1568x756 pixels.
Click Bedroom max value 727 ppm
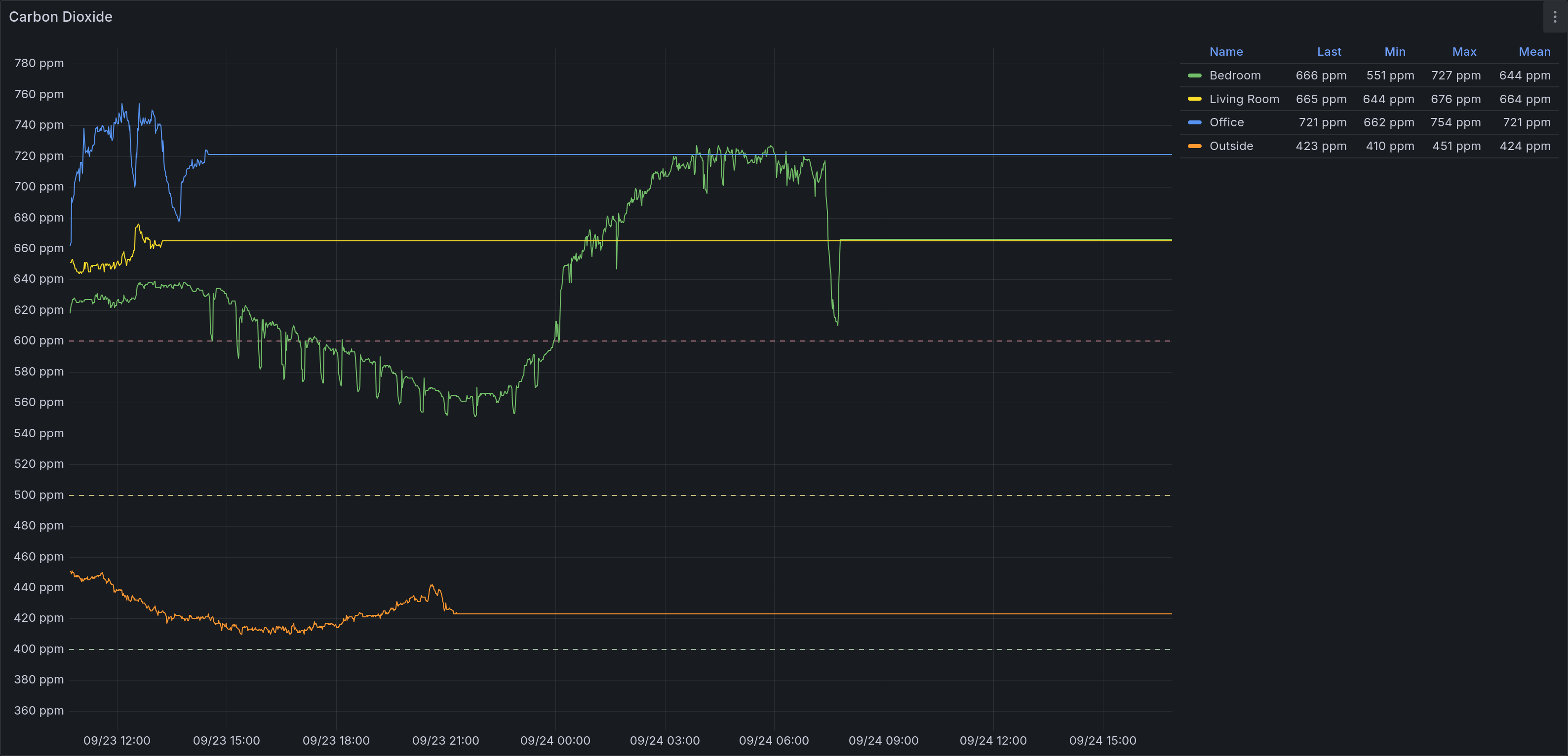pyautogui.click(x=1455, y=76)
